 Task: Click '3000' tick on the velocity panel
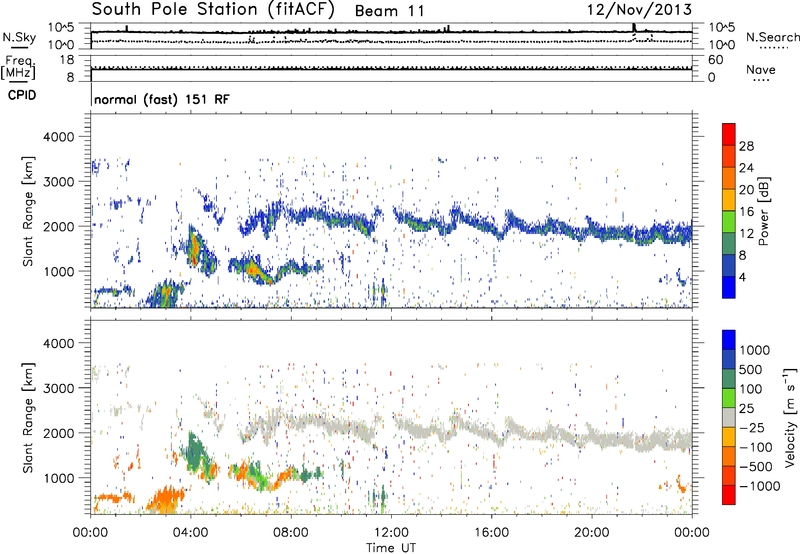click(x=58, y=388)
